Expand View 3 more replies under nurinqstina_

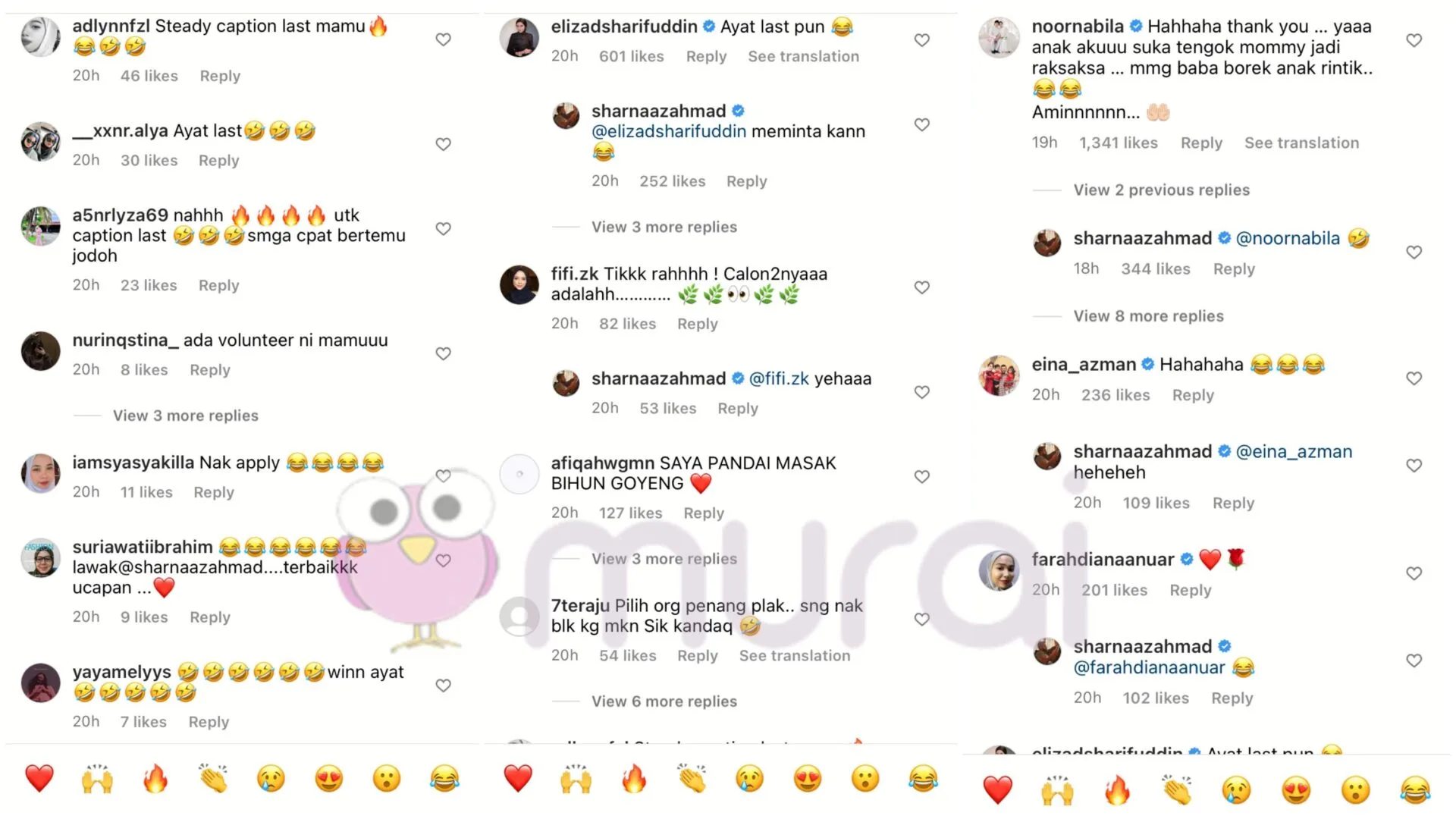click(186, 416)
